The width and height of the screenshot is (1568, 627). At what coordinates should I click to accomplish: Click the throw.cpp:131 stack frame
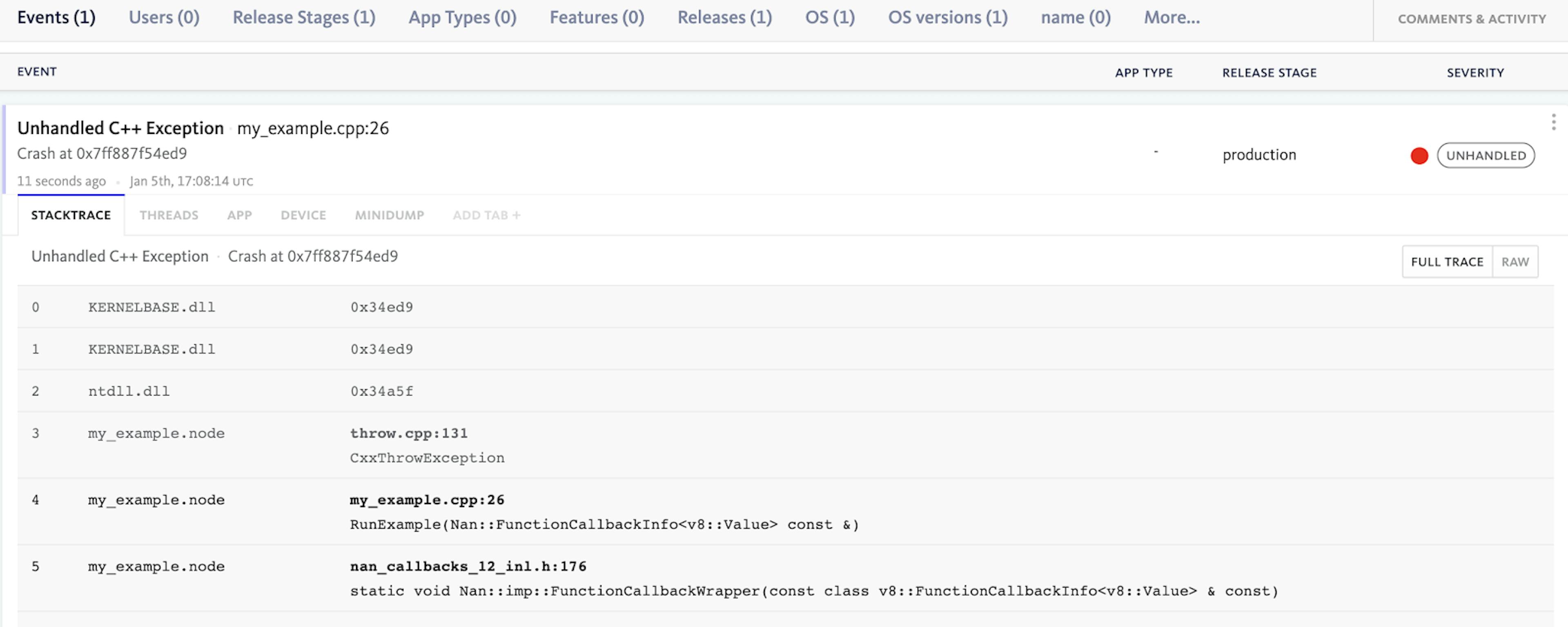point(409,434)
